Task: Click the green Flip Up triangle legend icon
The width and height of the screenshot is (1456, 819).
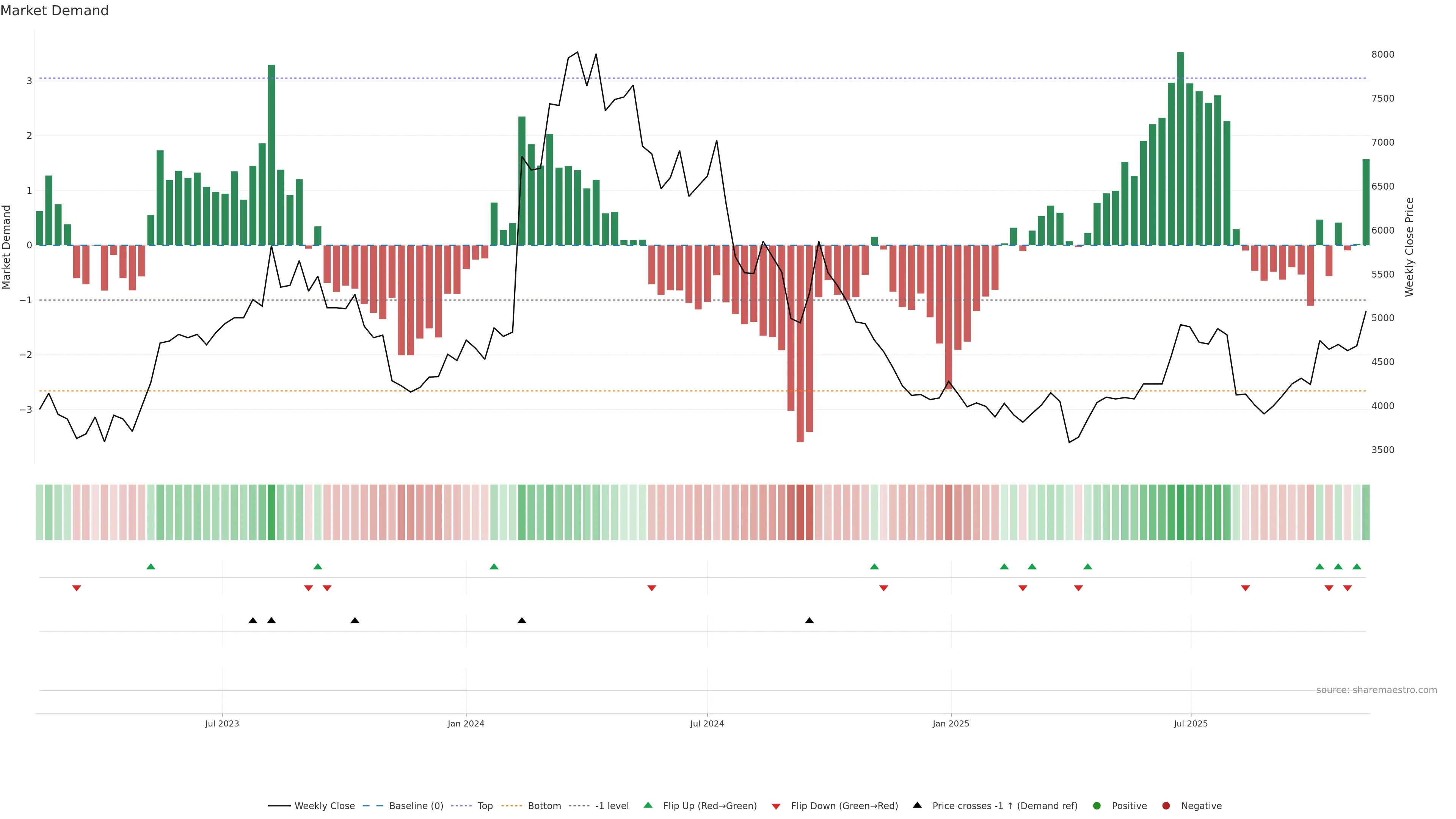Action: (648, 805)
